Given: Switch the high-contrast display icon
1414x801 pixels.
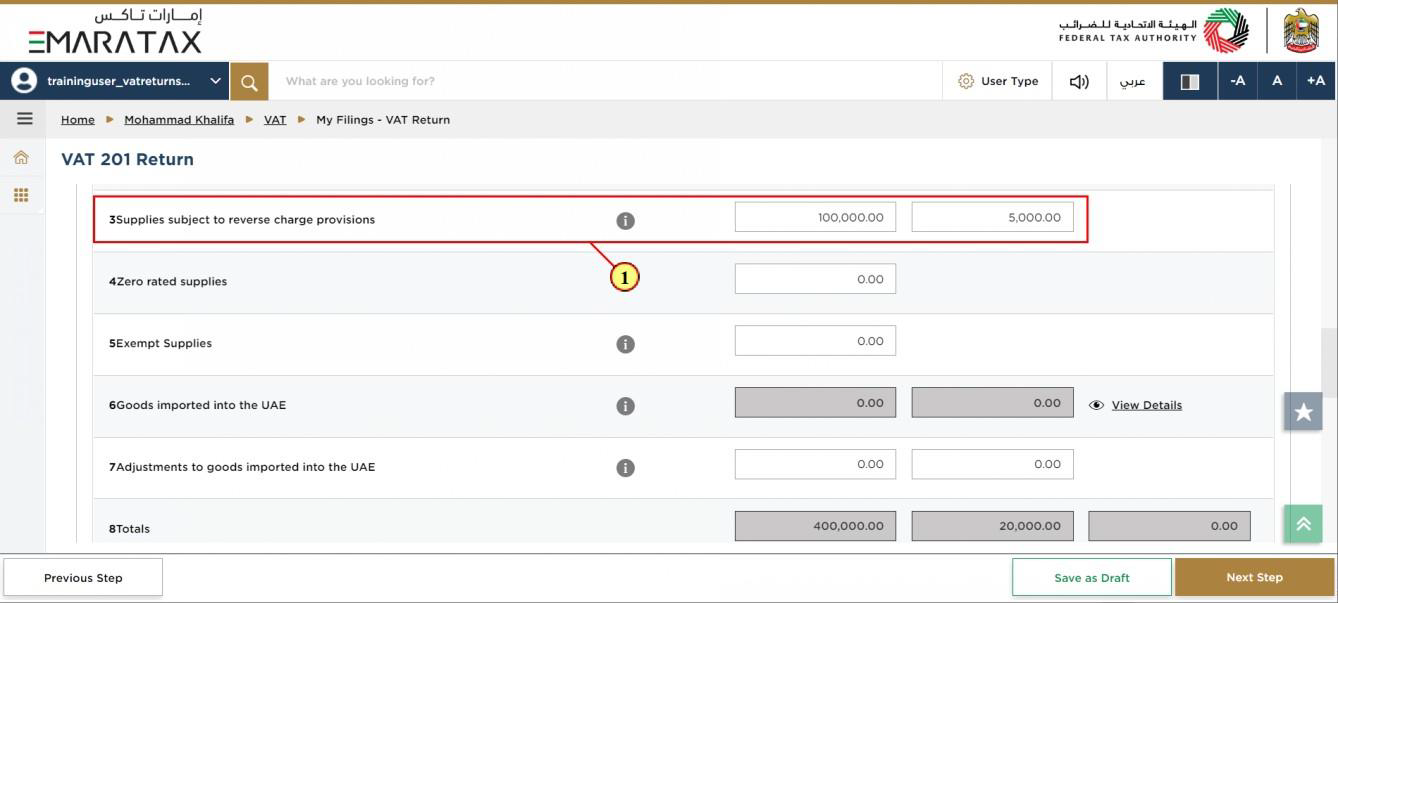Looking at the screenshot, I should [x=1190, y=81].
